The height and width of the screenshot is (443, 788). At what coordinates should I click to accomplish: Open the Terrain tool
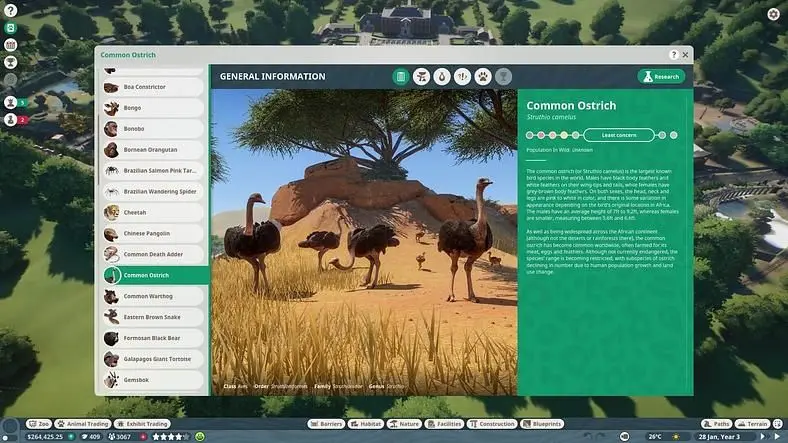(x=752, y=424)
